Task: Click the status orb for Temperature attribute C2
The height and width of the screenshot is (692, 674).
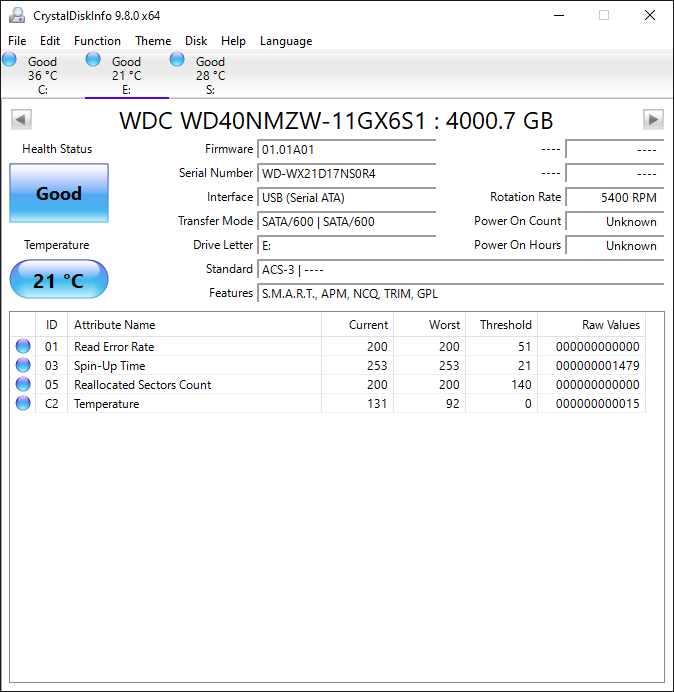Action: pyautogui.click(x=23, y=403)
